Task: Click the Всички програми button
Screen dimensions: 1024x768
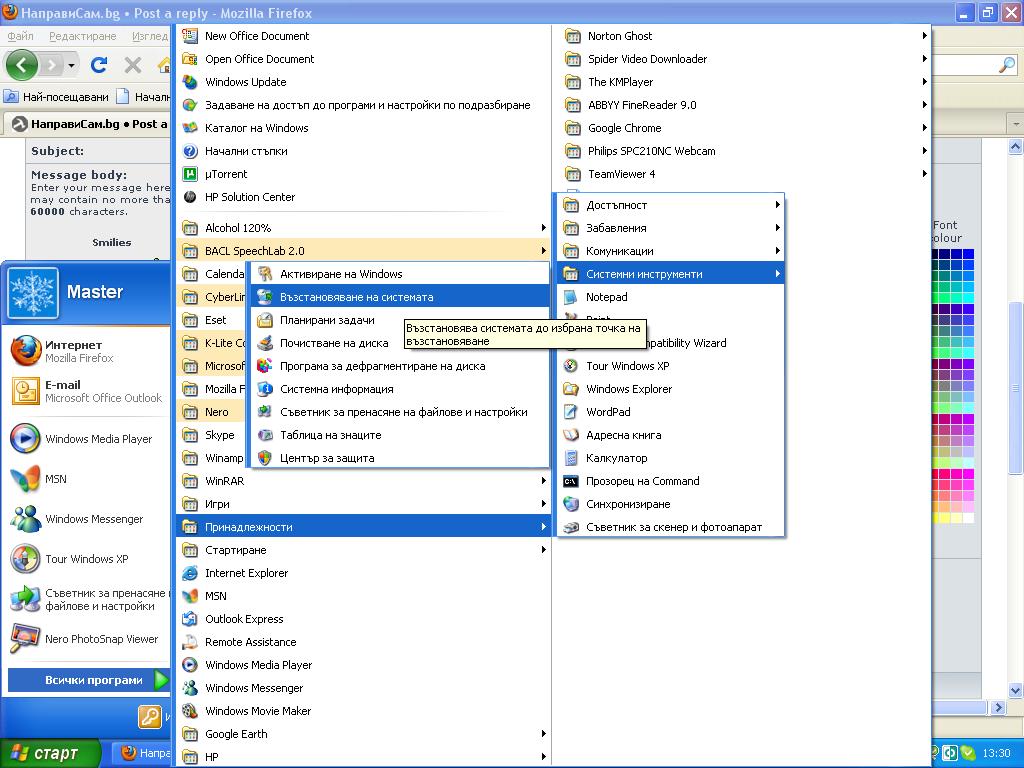Action: coord(90,680)
